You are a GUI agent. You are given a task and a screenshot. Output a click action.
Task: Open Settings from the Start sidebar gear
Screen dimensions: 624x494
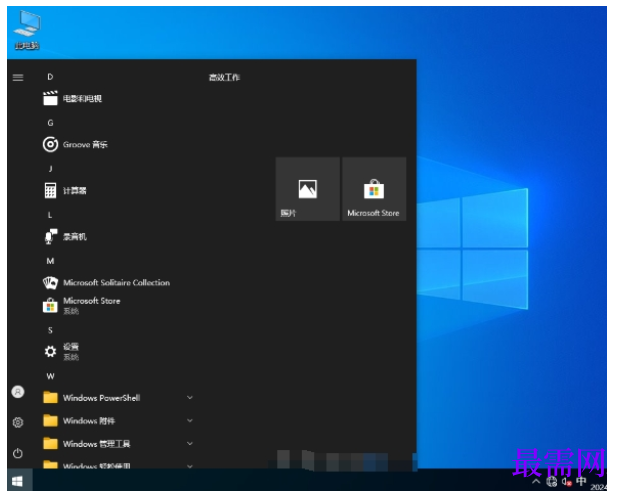pyautogui.click(x=18, y=422)
